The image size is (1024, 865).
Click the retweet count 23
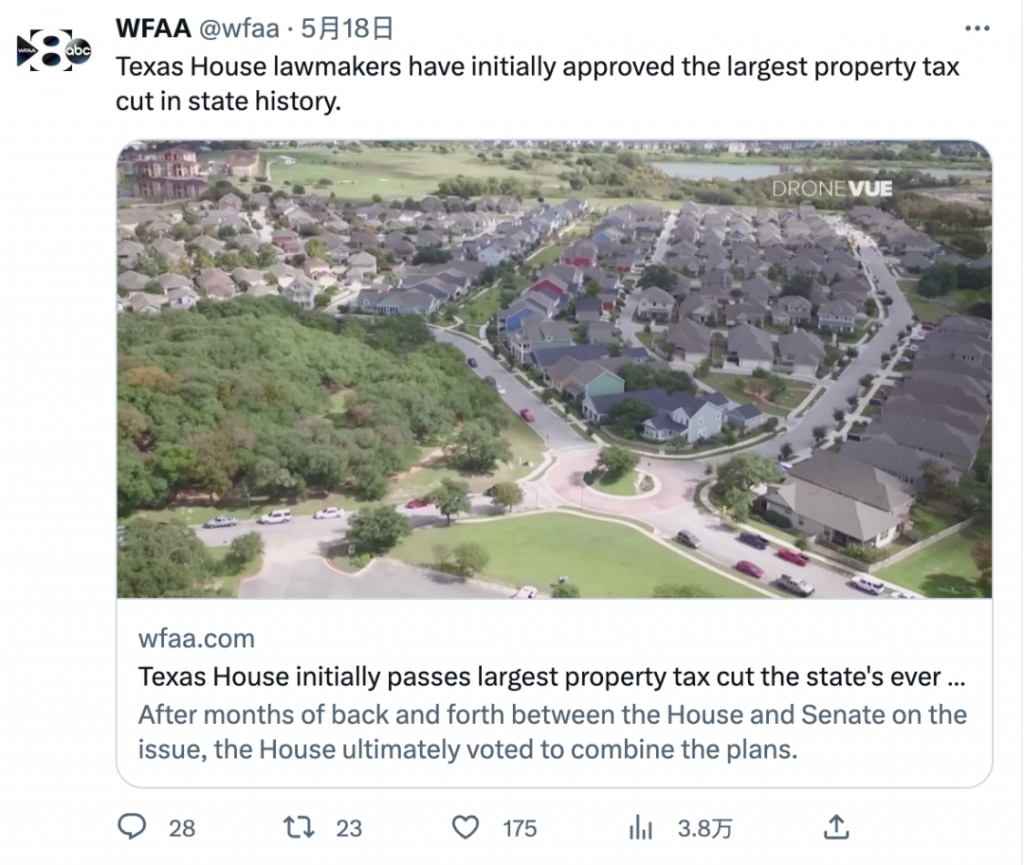349,828
